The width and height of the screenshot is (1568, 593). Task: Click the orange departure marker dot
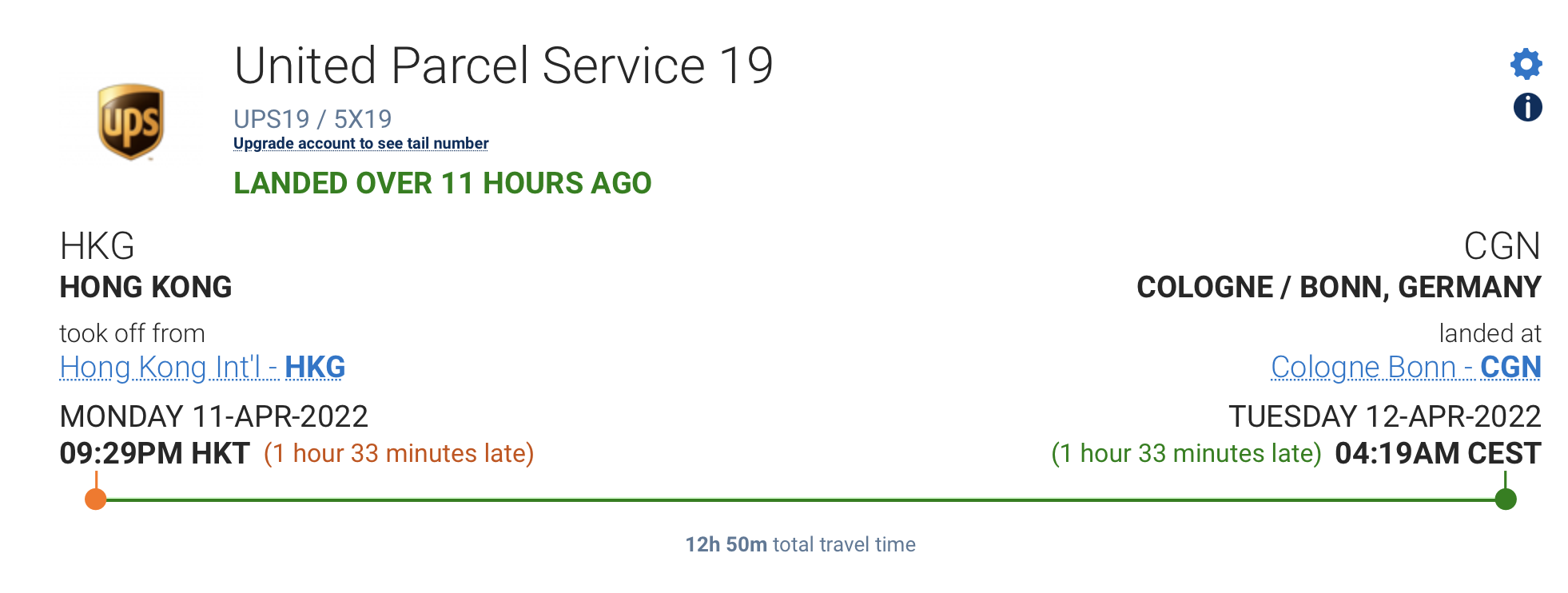[x=96, y=499]
